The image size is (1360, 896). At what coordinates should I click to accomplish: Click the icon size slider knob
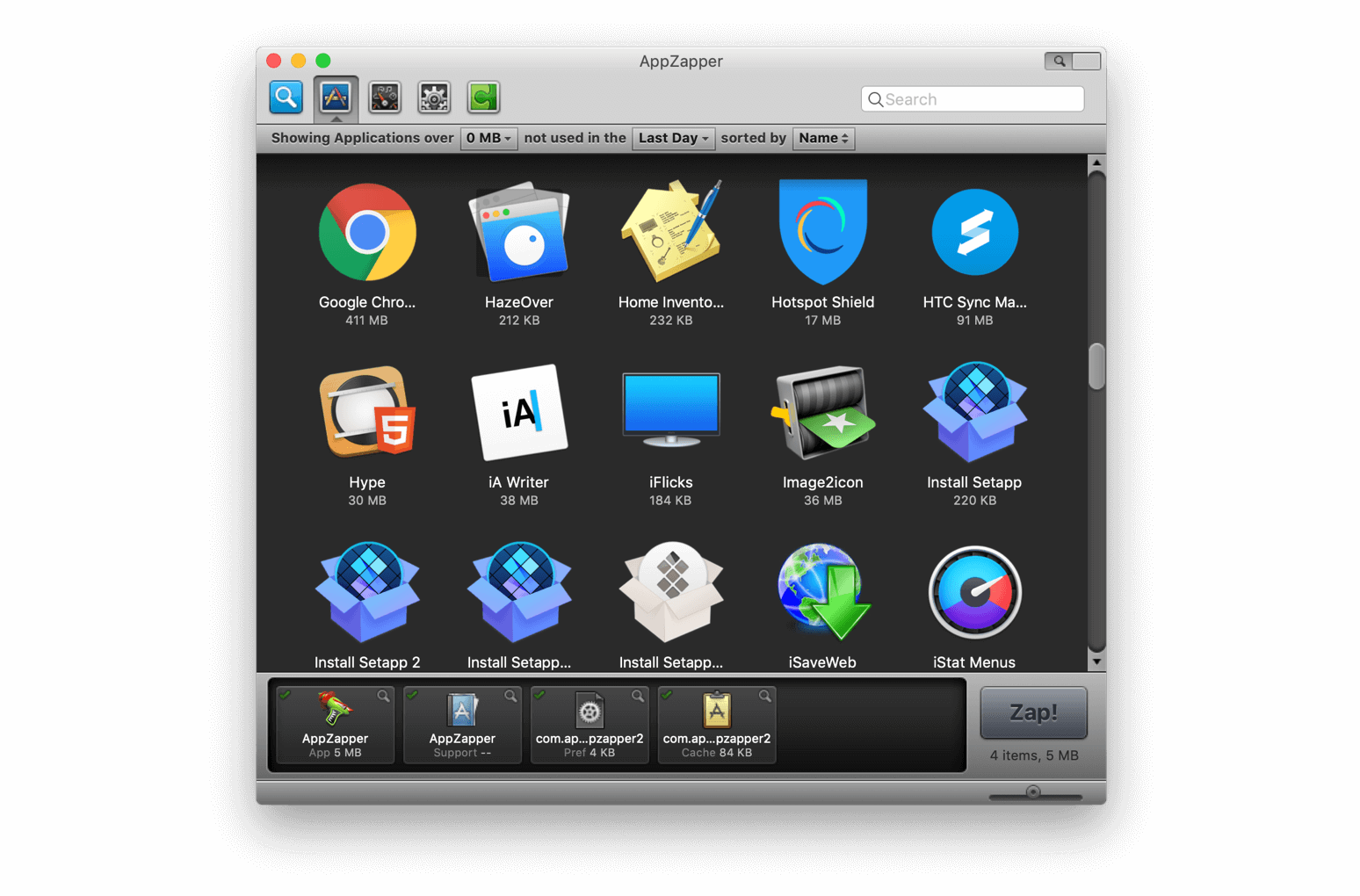click(1033, 792)
